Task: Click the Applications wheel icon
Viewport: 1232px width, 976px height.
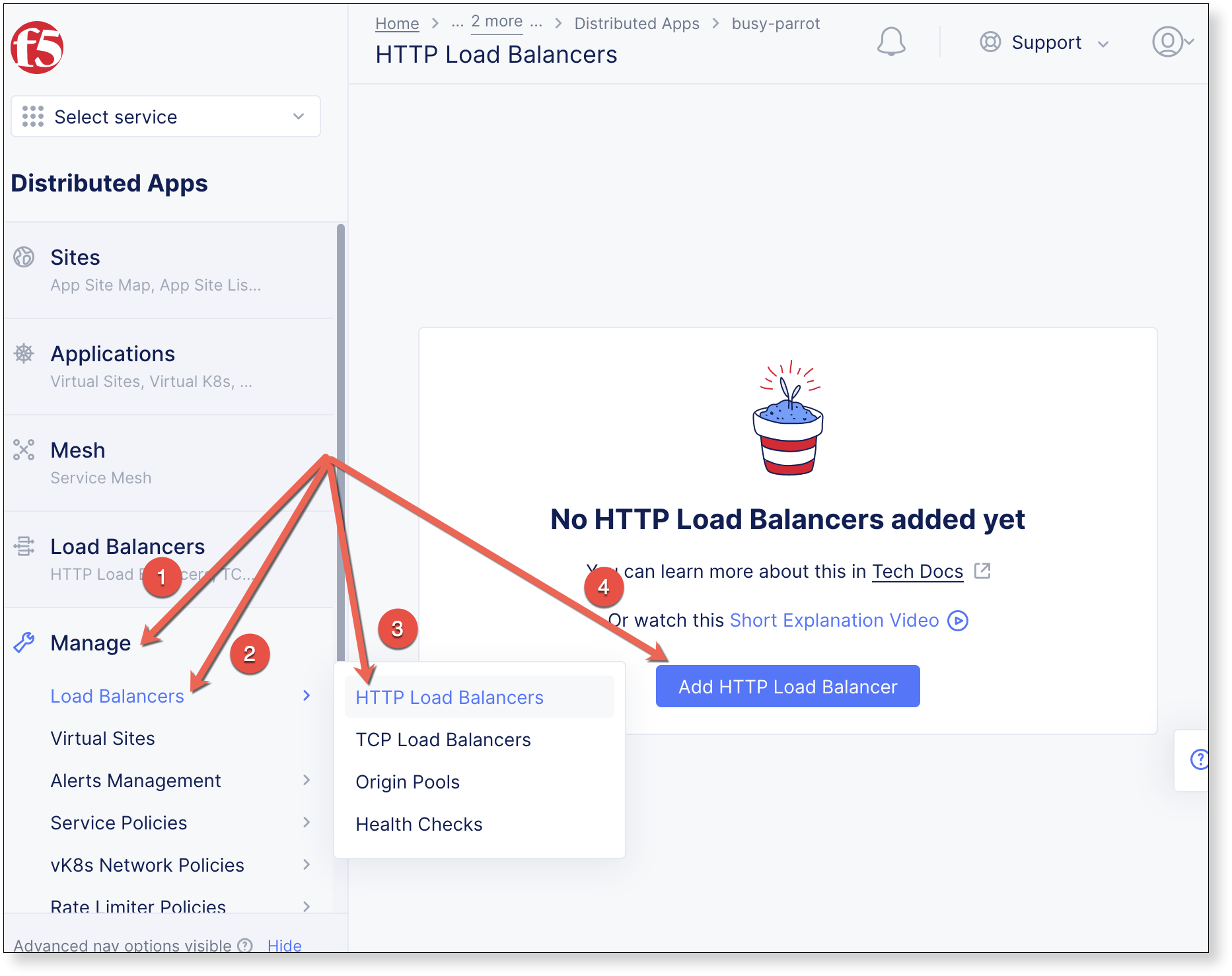Action: 24,353
